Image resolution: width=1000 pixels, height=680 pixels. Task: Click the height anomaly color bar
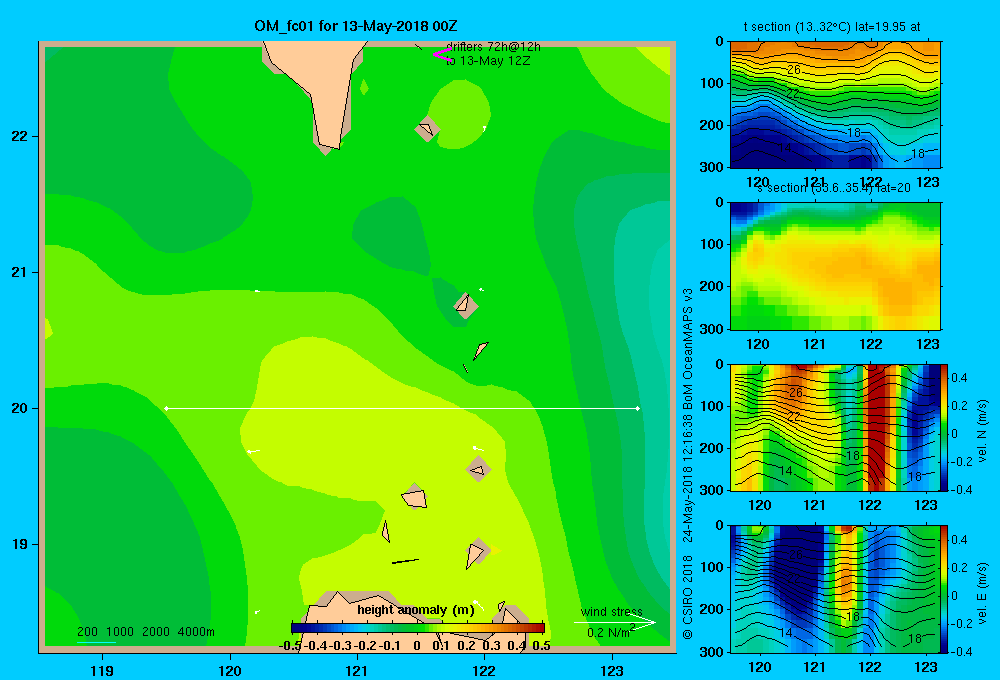(418, 628)
